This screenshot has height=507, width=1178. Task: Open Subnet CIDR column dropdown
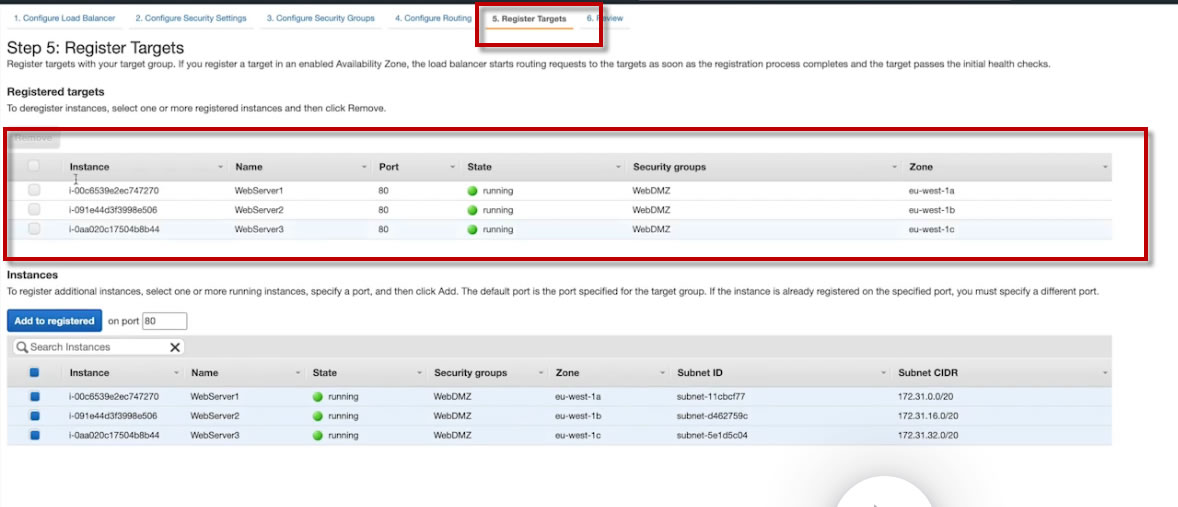(1106, 373)
